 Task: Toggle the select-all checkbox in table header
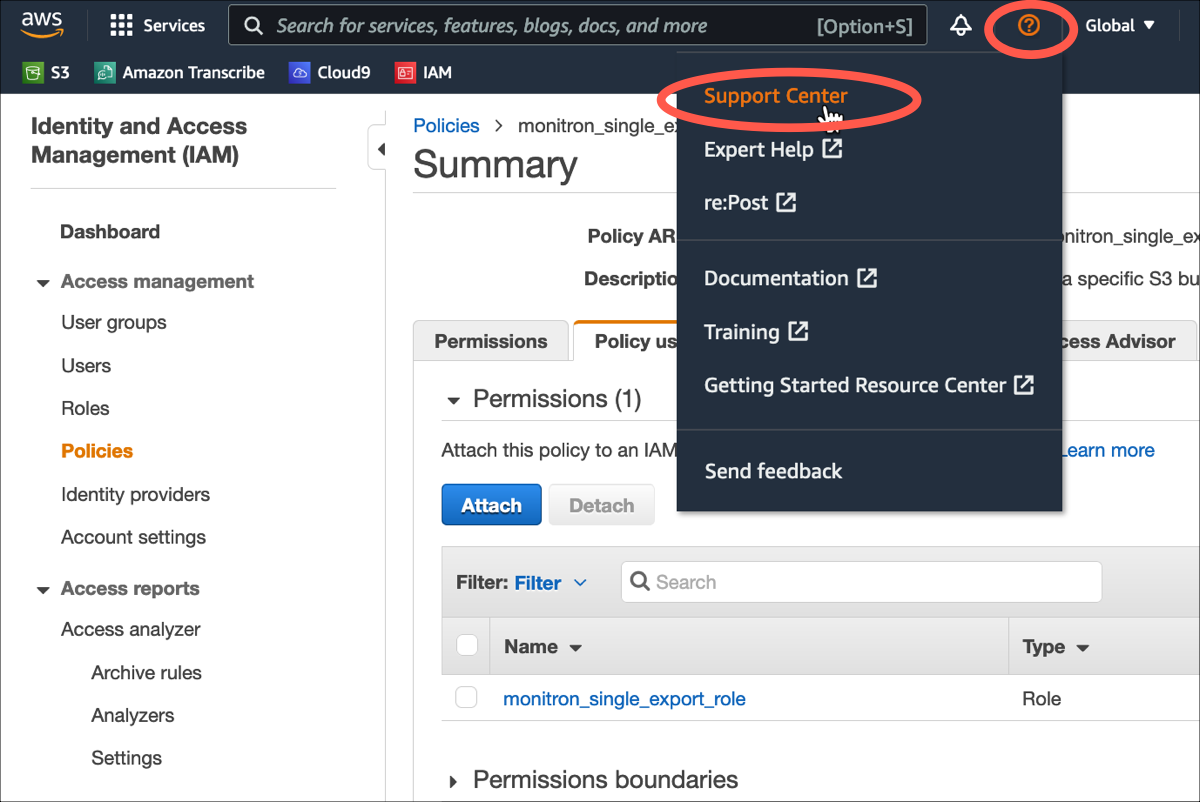pyautogui.click(x=466, y=645)
